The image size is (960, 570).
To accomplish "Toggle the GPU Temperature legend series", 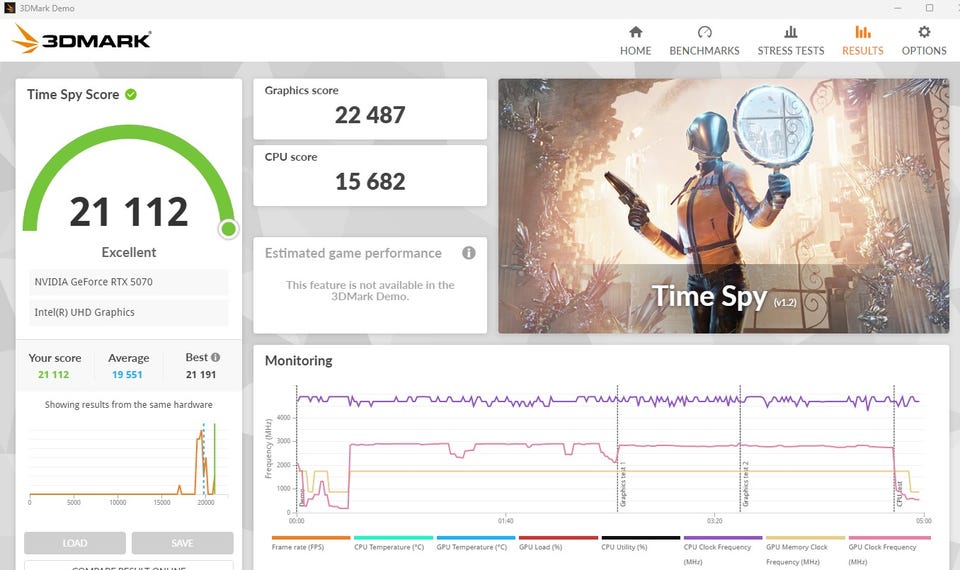I will pyautogui.click(x=476, y=543).
